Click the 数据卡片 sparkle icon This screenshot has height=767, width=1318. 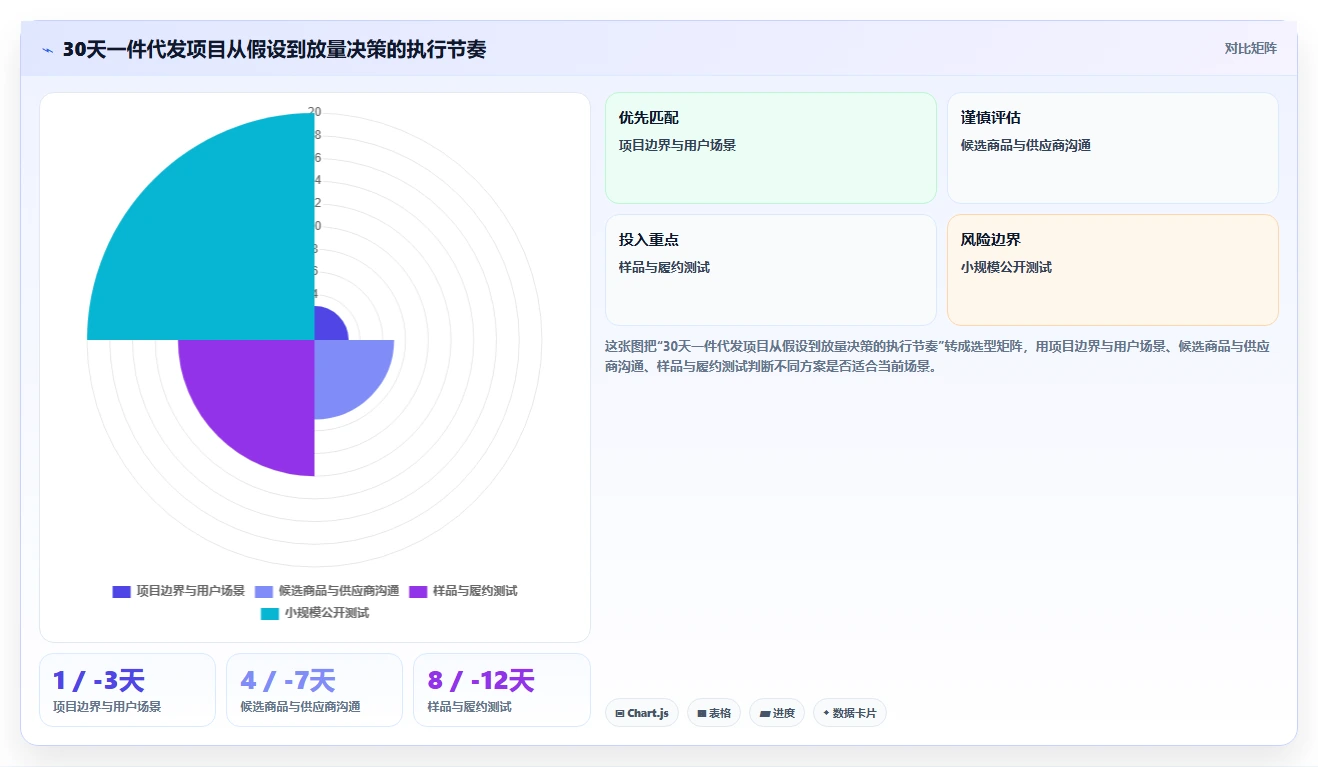coord(826,714)
